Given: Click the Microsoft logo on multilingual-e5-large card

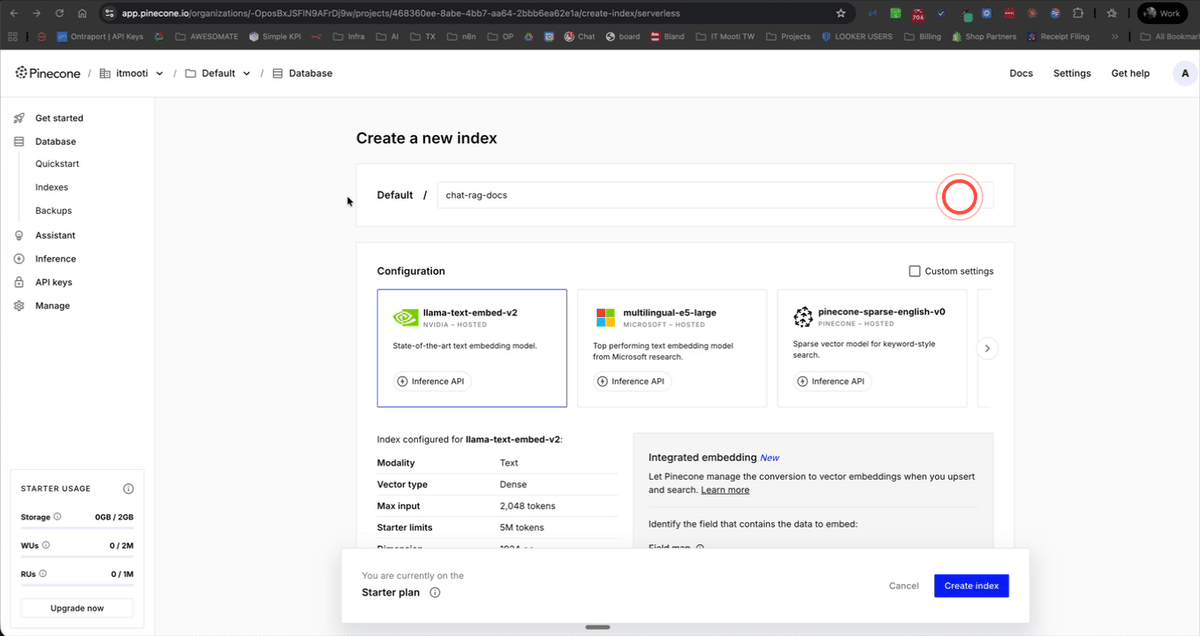Looking at the screenshot, I should 604,316.
